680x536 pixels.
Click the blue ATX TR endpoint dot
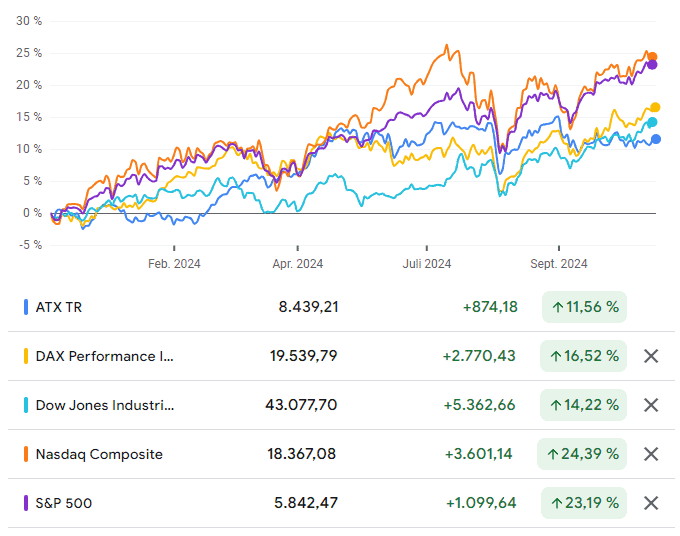click(656, 139)
